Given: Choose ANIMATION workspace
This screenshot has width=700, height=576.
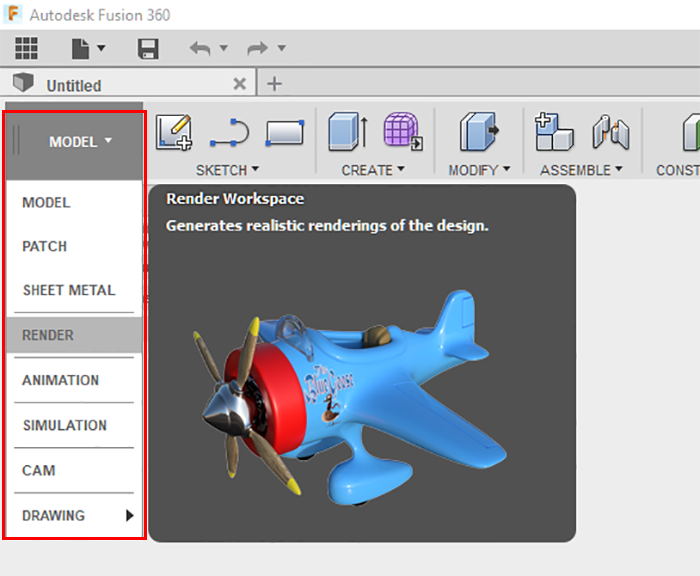Looking at the screenshot, I should coord(75,380).
